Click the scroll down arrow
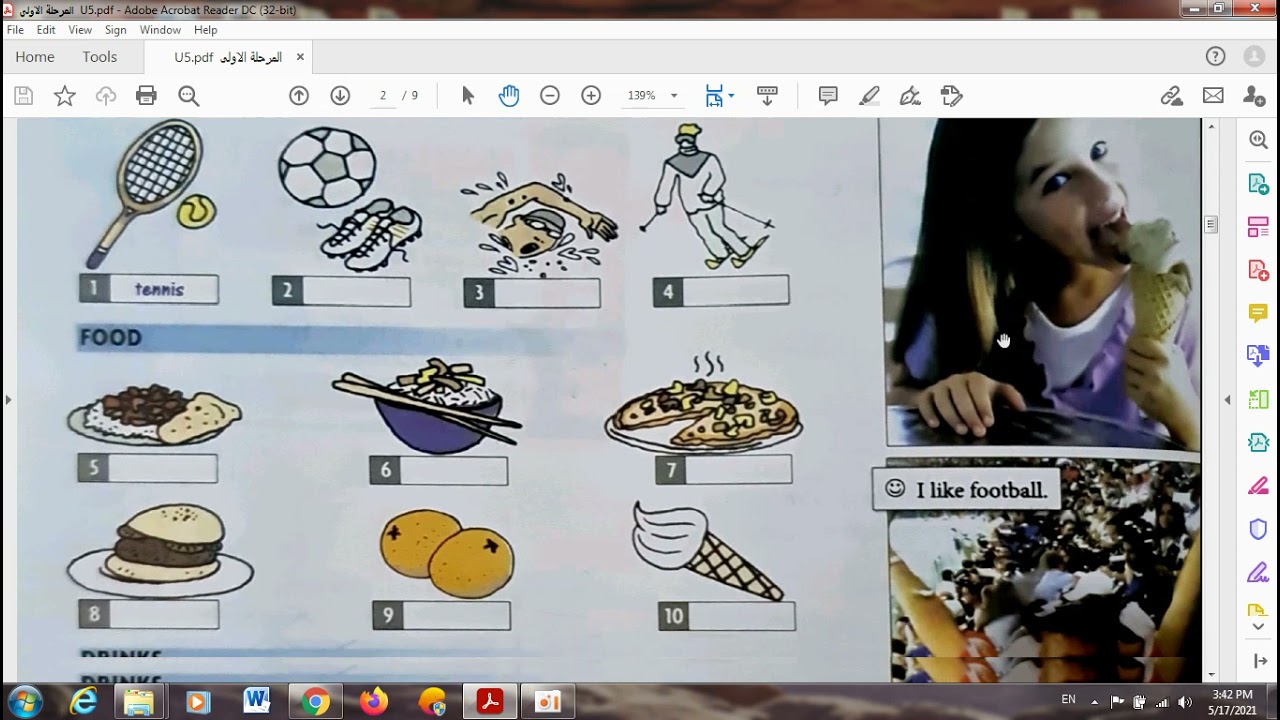1280x720 pixels. (x=1211, y=675)
